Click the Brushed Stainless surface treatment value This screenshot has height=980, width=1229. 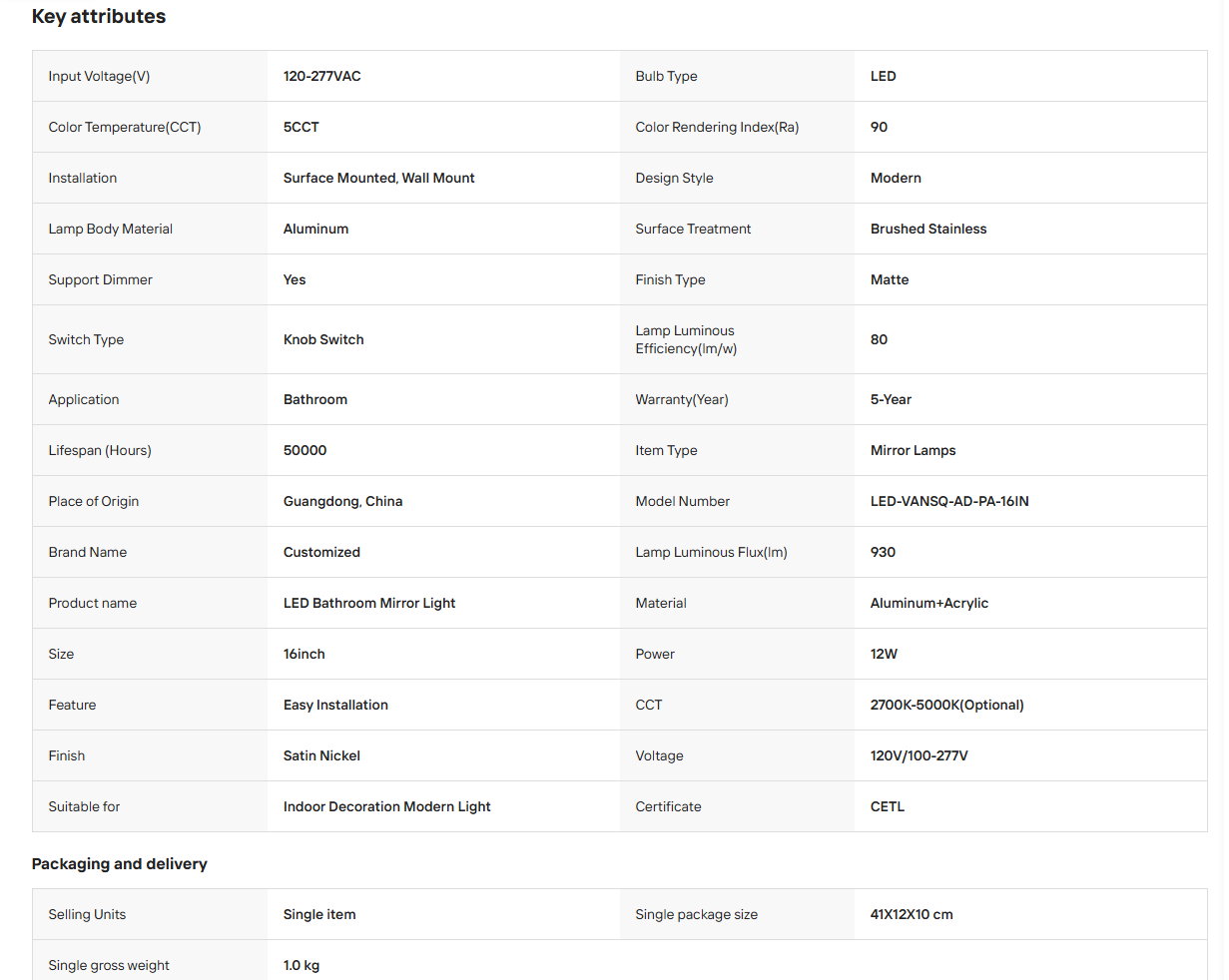click(x=928, y=229)
